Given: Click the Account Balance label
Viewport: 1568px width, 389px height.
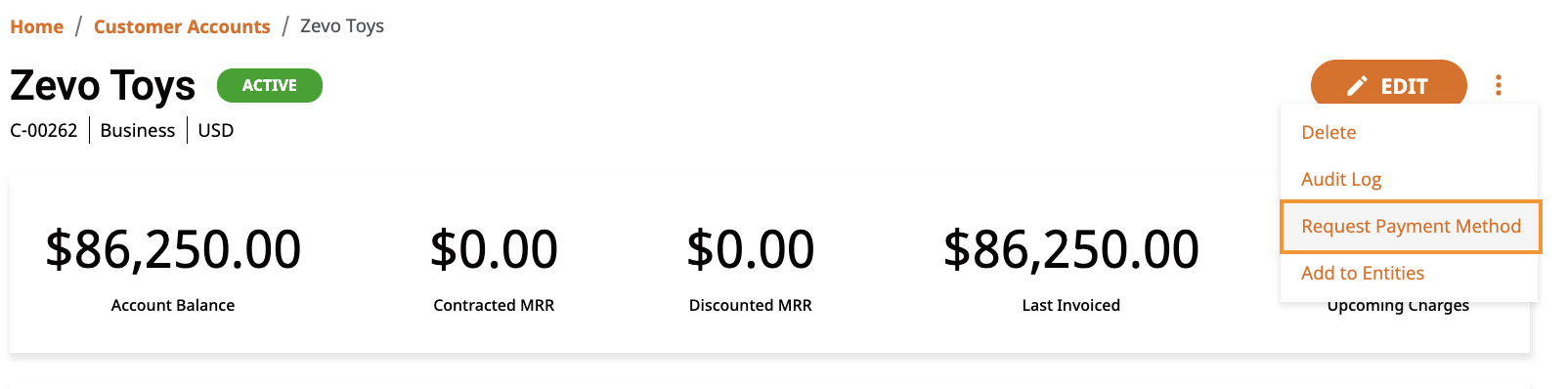Looking at the screenshot, I should [x=173, y=305].
